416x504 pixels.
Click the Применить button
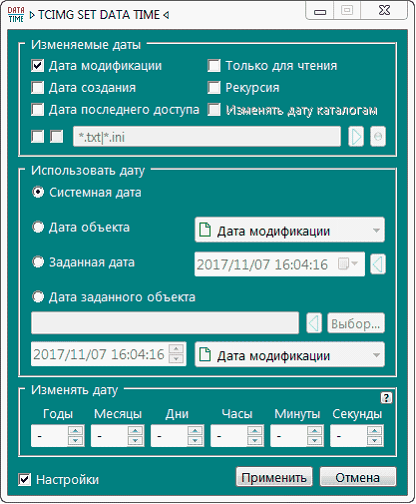pyautogui.click(x=274, y=477)
